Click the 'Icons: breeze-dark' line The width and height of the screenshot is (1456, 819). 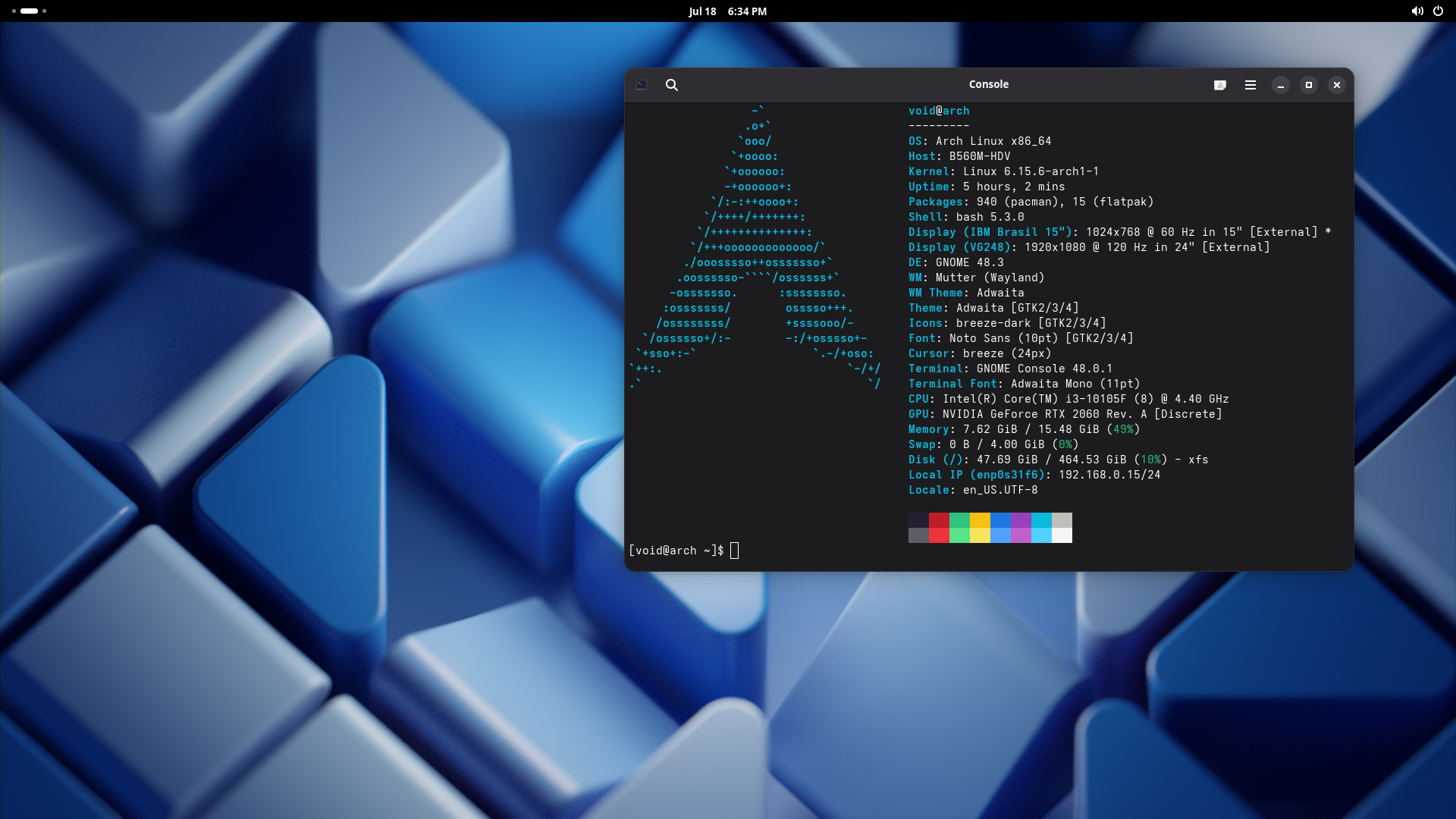[x=1007, y=323]
